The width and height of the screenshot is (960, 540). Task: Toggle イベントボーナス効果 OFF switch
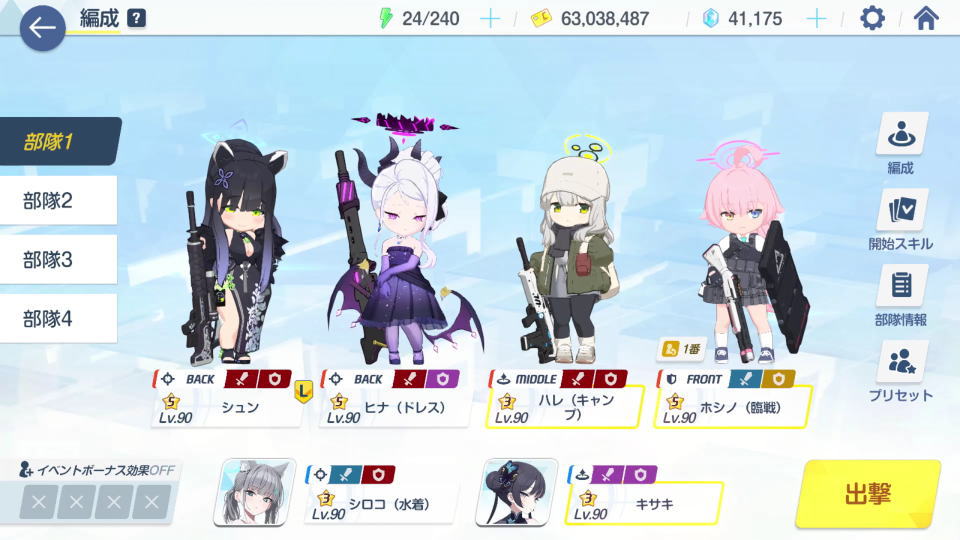point(97,470)
